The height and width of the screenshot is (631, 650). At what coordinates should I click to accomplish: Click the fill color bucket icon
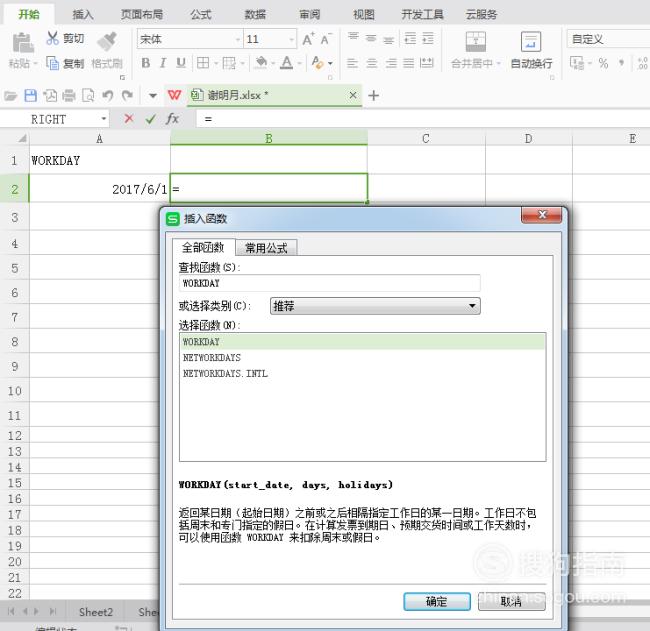coord(261,63)
